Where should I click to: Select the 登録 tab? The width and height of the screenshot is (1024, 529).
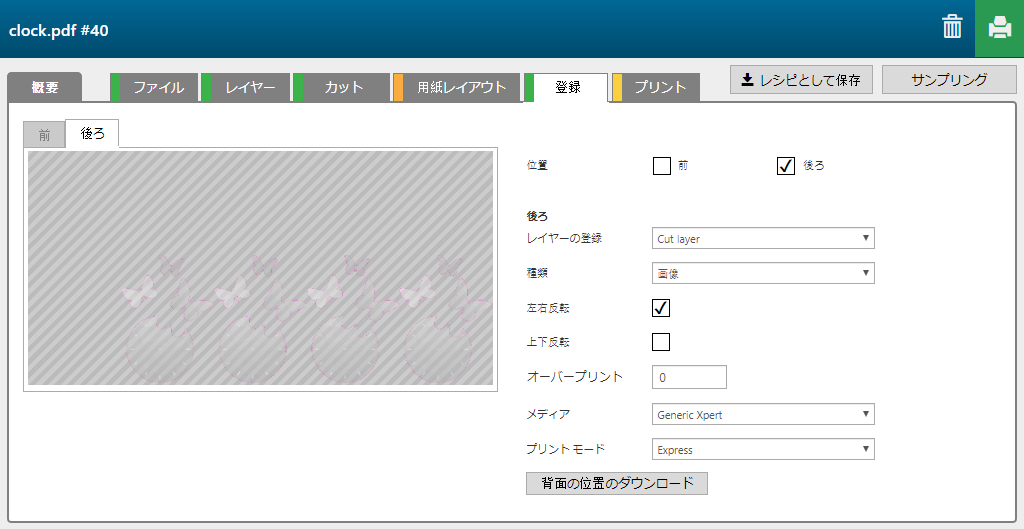click(566, 88)
